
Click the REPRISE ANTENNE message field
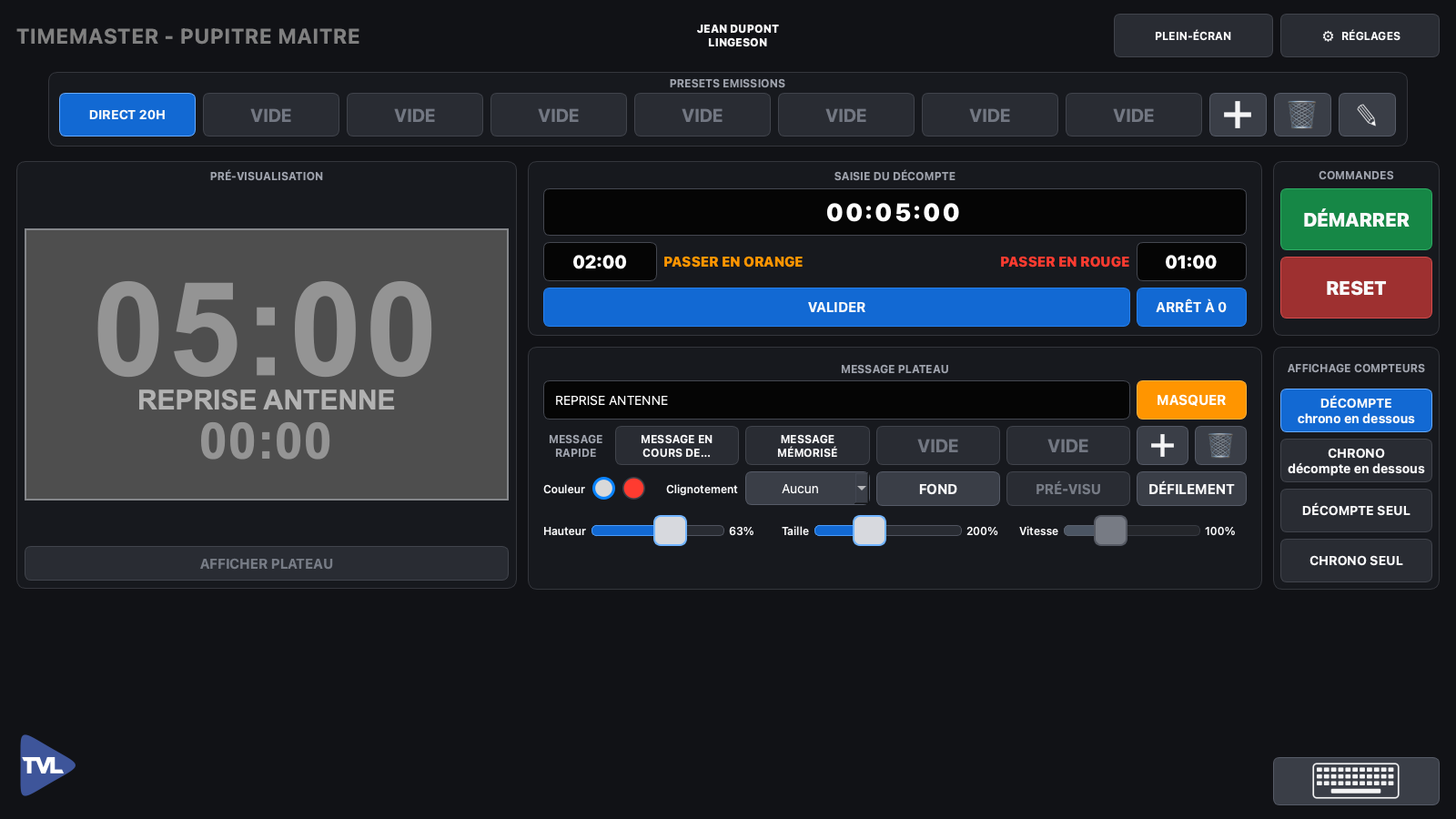pos(836,400)
